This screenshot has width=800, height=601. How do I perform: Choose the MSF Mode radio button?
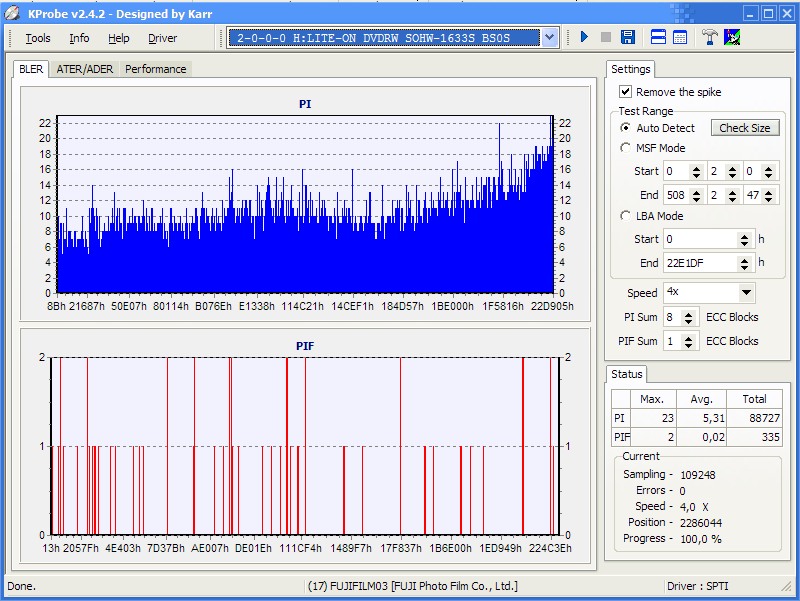[x=626, y=148]
